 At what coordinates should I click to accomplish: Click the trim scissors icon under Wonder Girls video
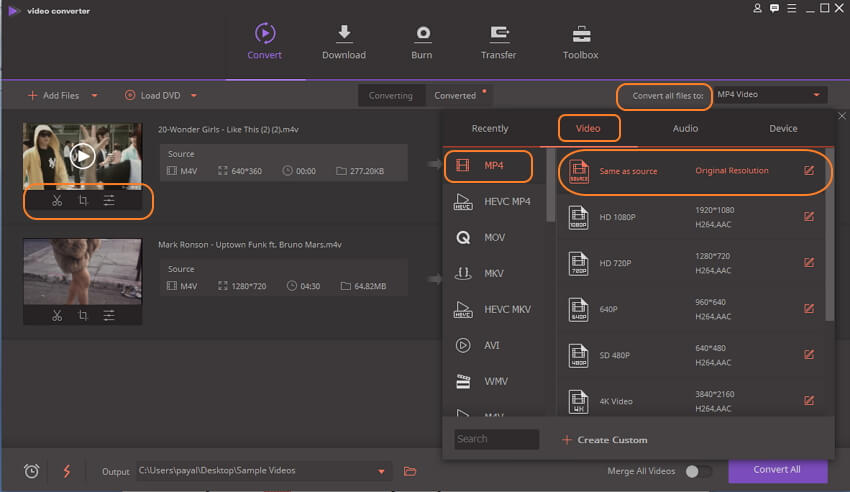(57, 201)
